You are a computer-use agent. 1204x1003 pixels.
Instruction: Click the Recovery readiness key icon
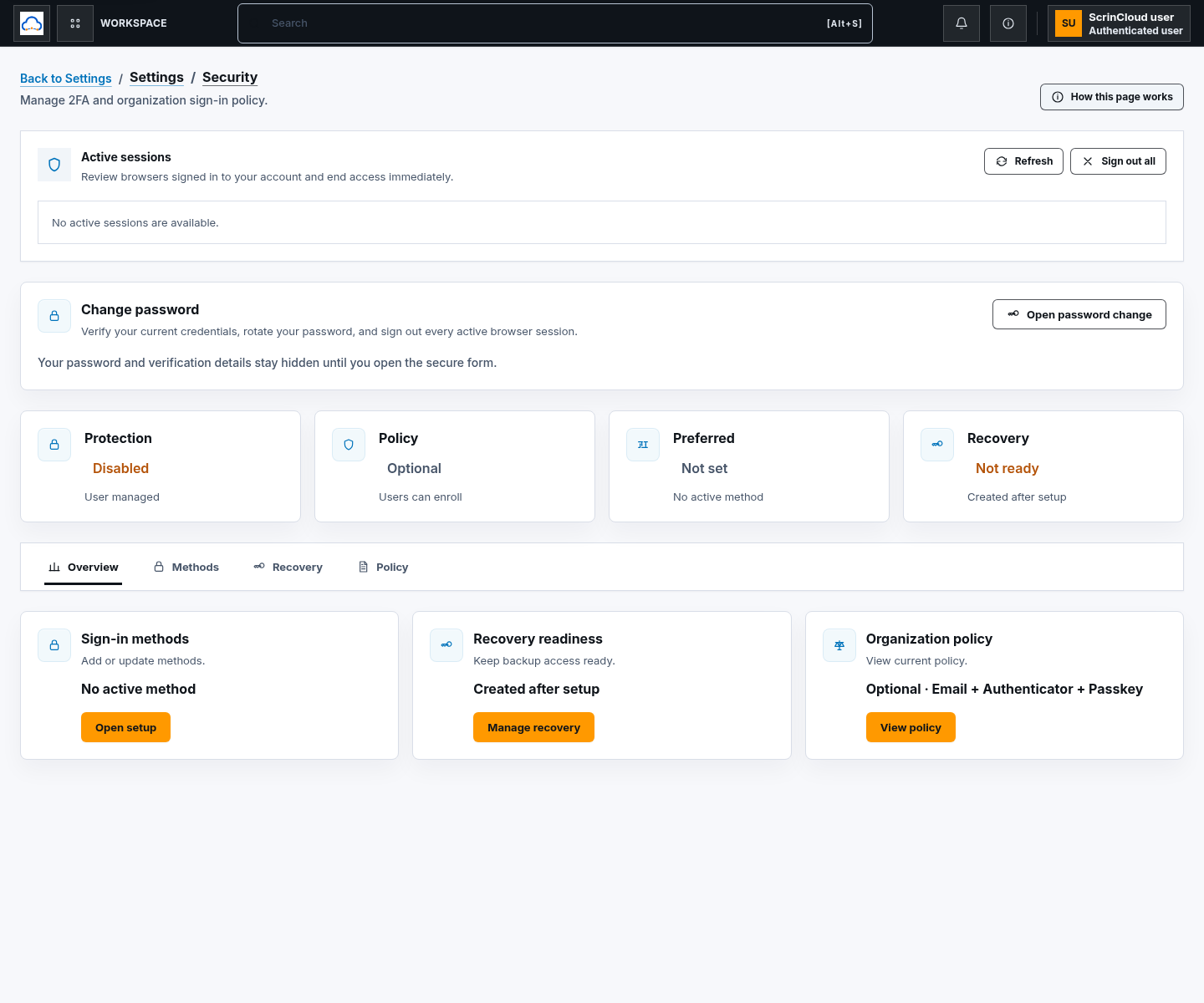click(446, 645)
